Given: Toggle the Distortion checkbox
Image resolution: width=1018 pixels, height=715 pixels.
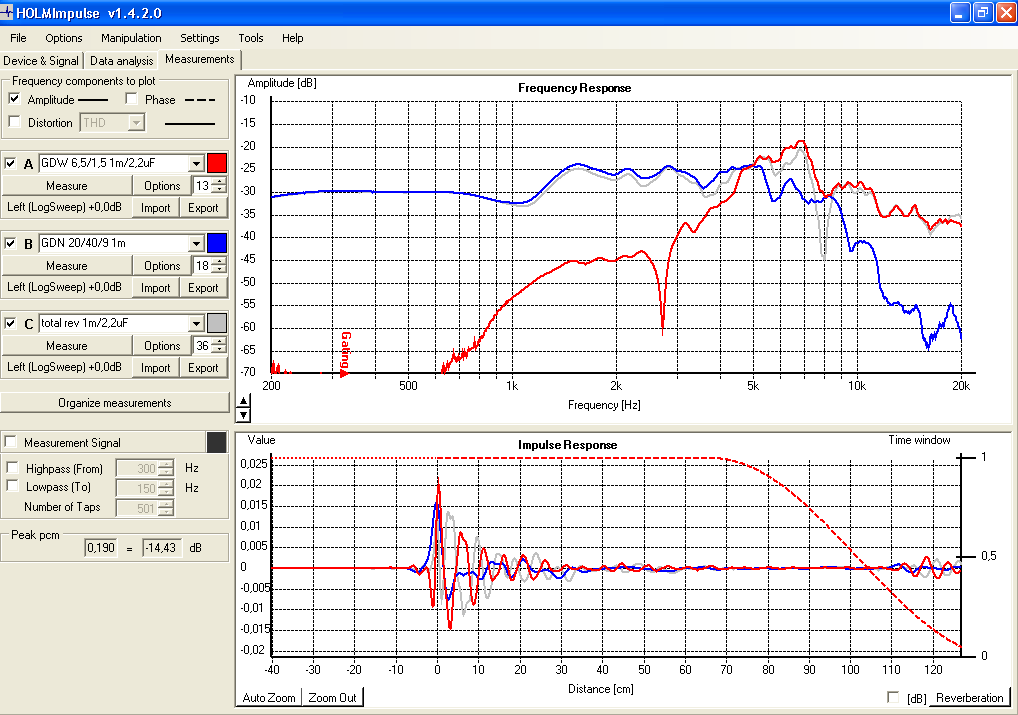Looking at the screenshot, I should [x=14, y=122].
